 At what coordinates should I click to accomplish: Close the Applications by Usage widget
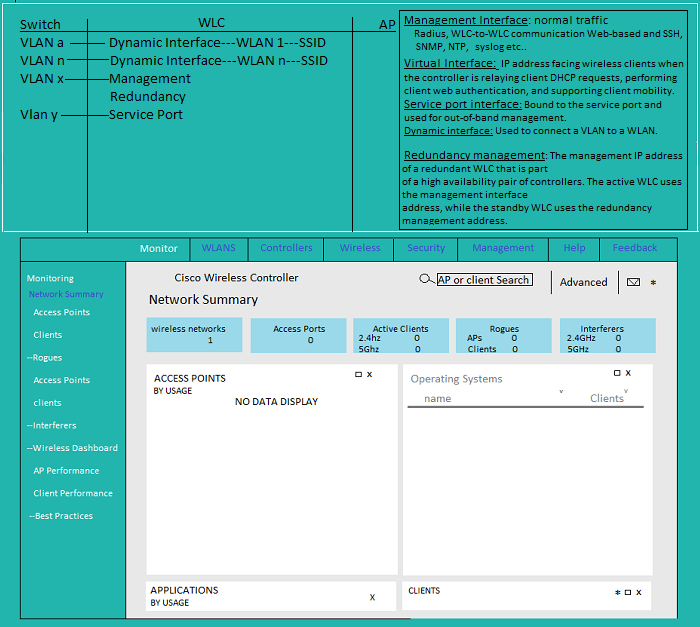point(372,597)
